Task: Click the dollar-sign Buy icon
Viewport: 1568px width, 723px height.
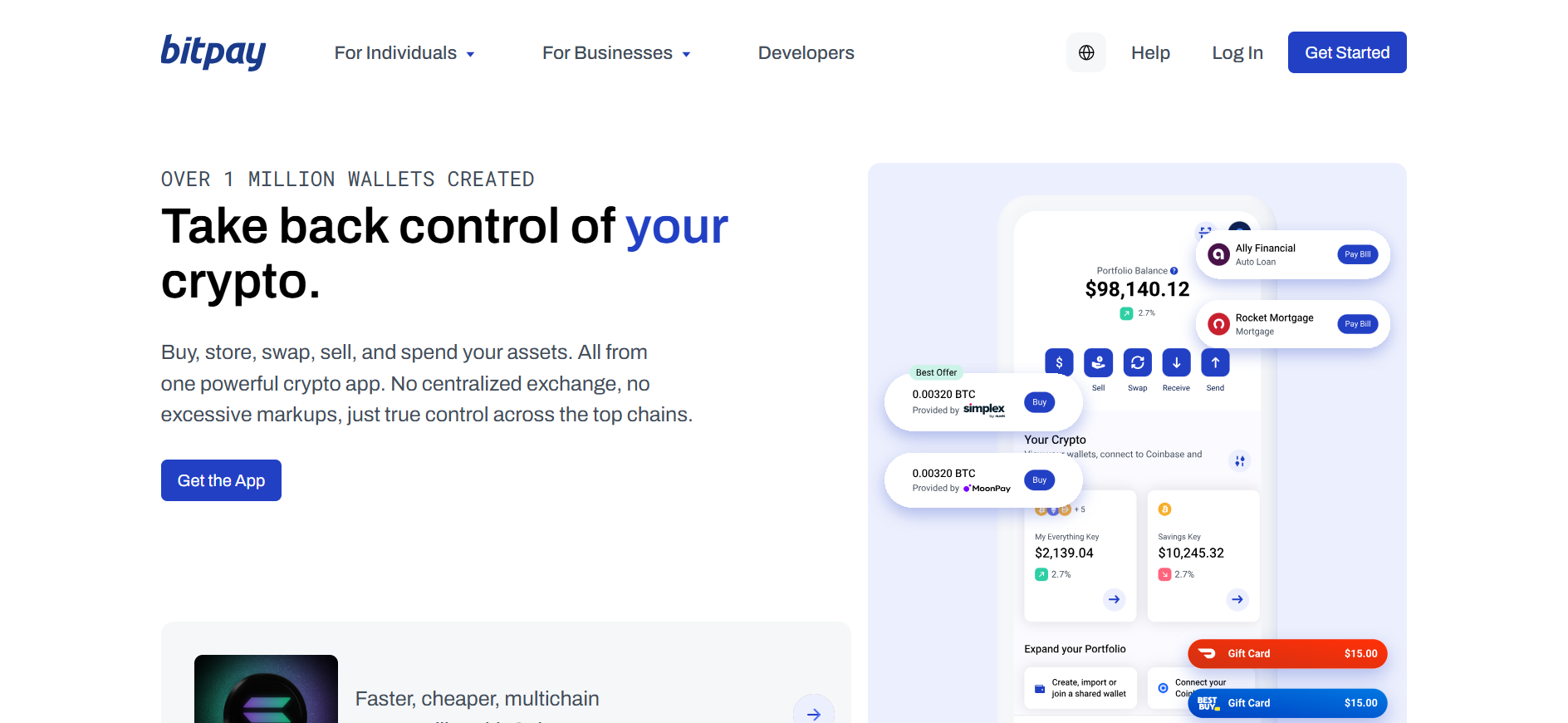Action: [x=1059, y=362]
